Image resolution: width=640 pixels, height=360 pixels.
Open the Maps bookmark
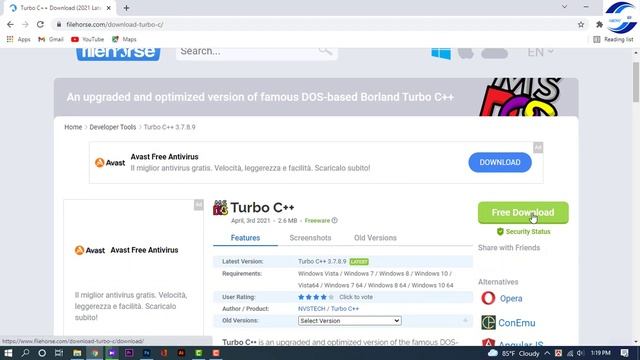(x=124, y=39)
